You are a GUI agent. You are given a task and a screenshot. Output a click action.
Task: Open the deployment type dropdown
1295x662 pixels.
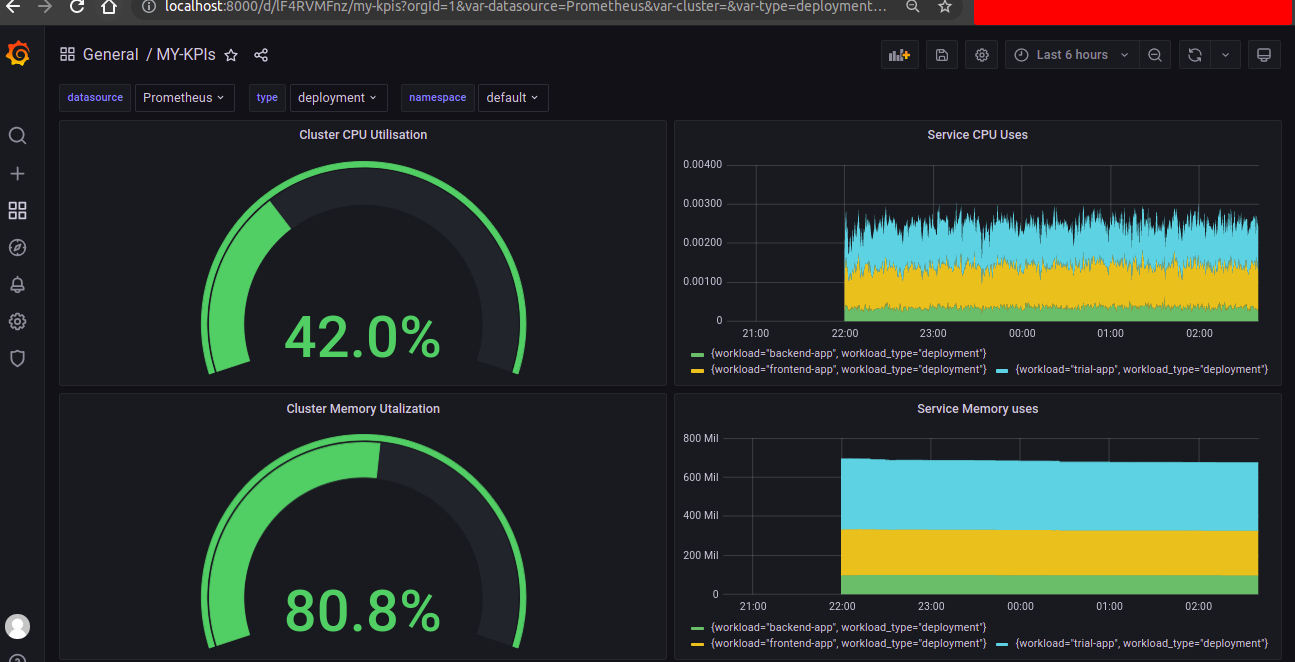pos(338,97)
